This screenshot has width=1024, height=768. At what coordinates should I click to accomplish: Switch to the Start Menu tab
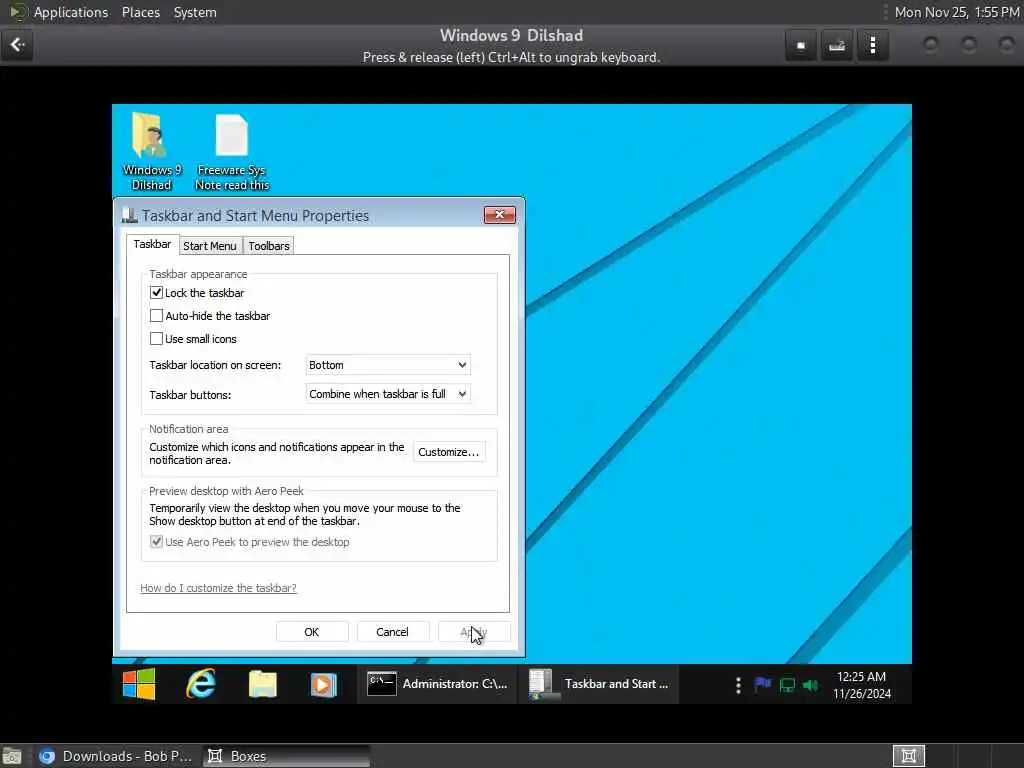[x=210, y=246]
